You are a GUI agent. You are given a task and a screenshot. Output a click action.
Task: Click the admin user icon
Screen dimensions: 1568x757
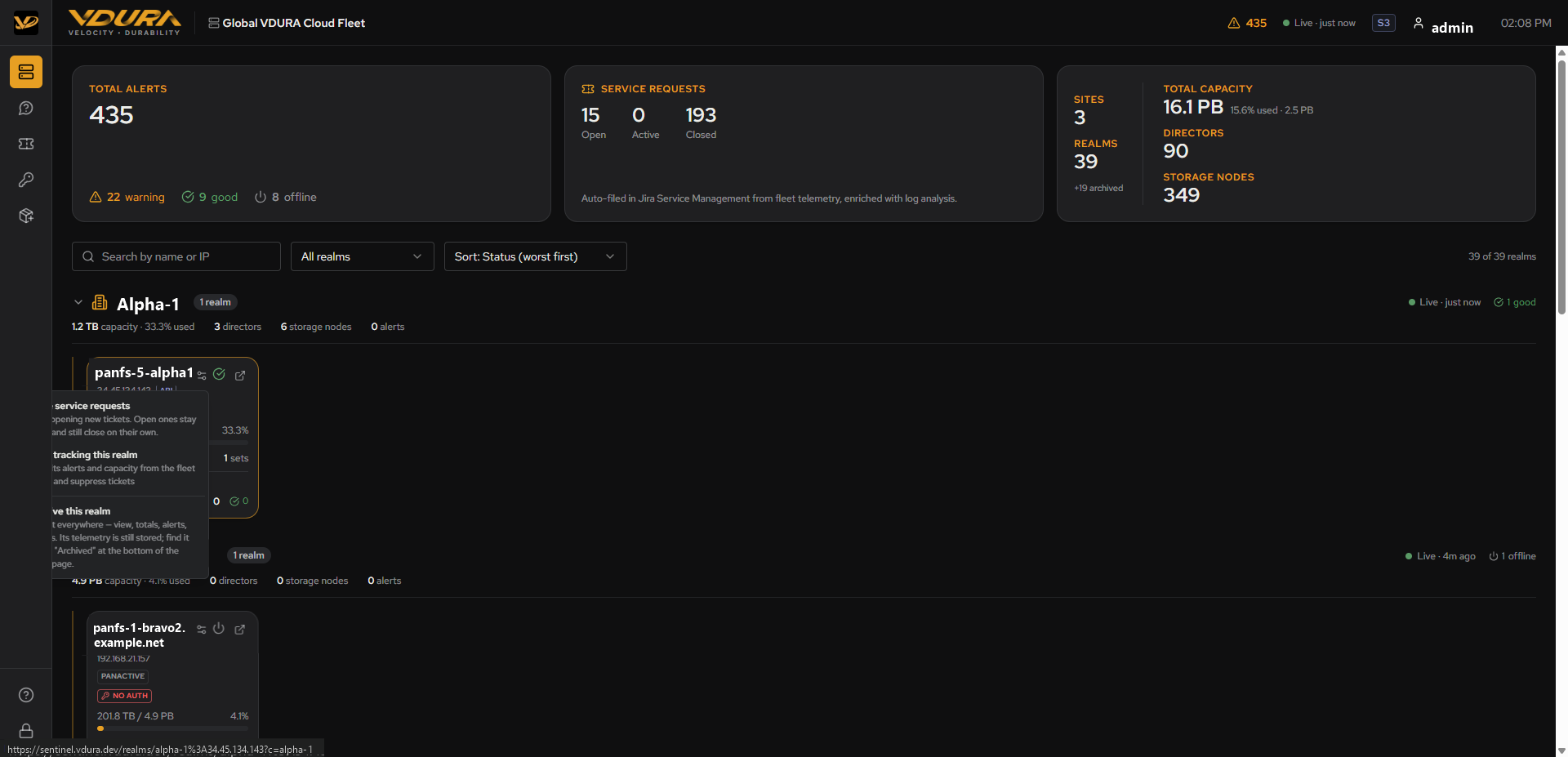point(1419,24)
